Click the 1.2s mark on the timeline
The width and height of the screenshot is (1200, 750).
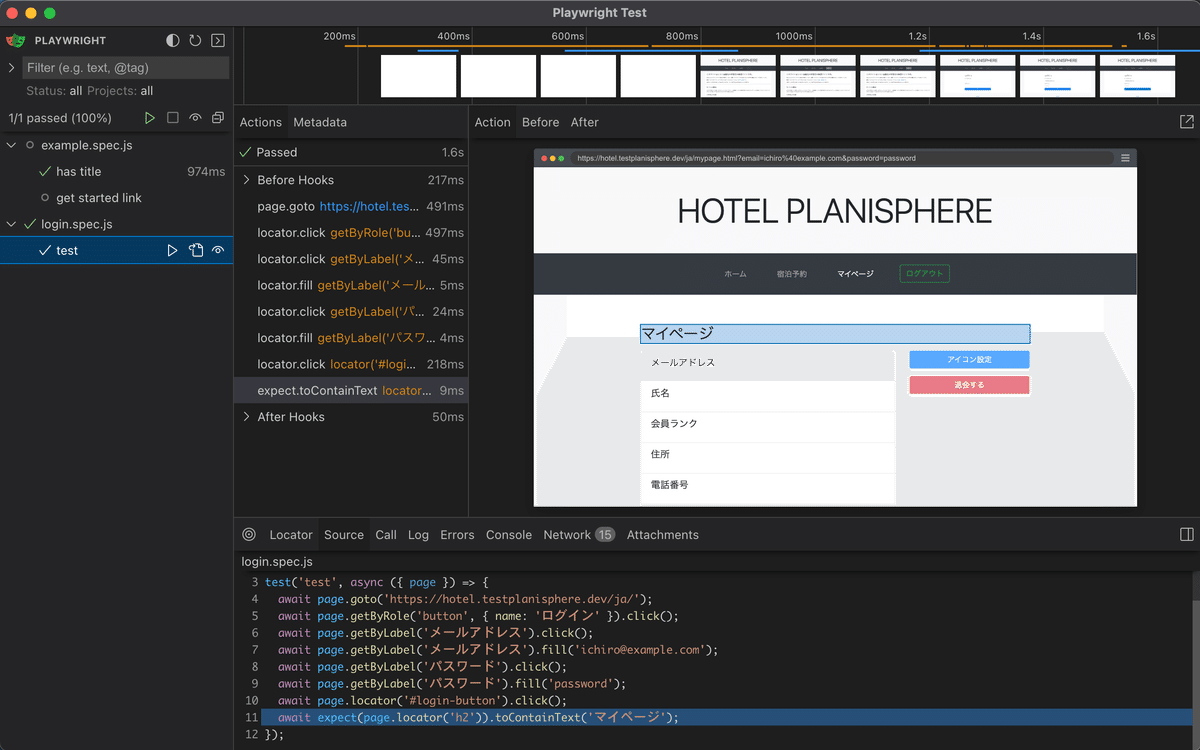point(918,36)
